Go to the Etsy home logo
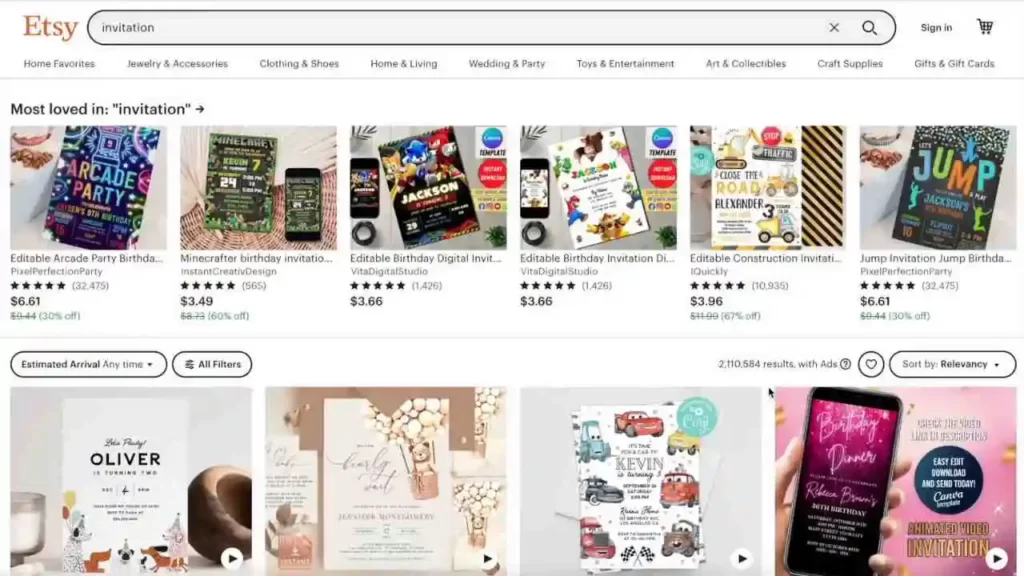Viewport: 1024px width, 576px height. (50, 27)
